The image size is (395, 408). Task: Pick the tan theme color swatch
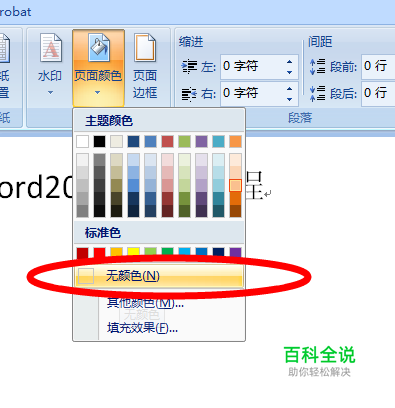[x=116, y=141]
